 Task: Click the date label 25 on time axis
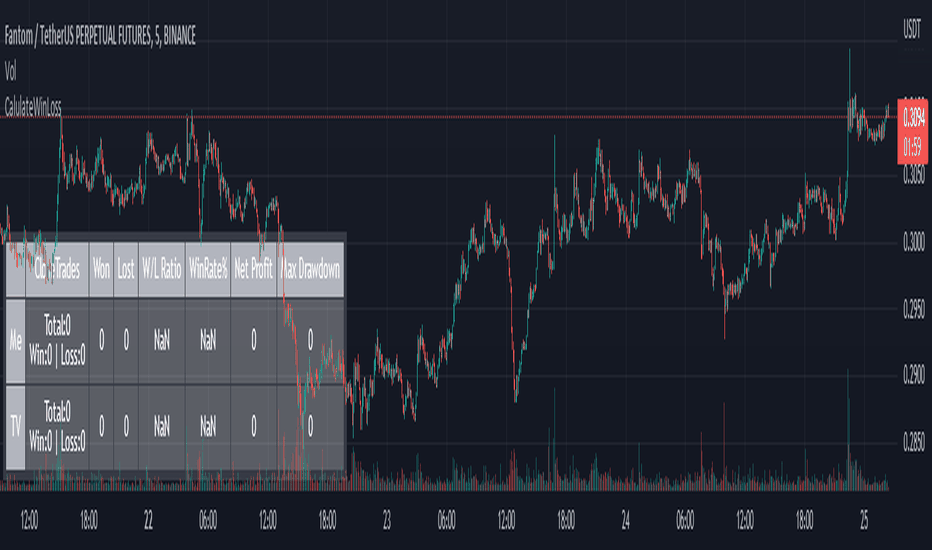click(x=864, y=520)
